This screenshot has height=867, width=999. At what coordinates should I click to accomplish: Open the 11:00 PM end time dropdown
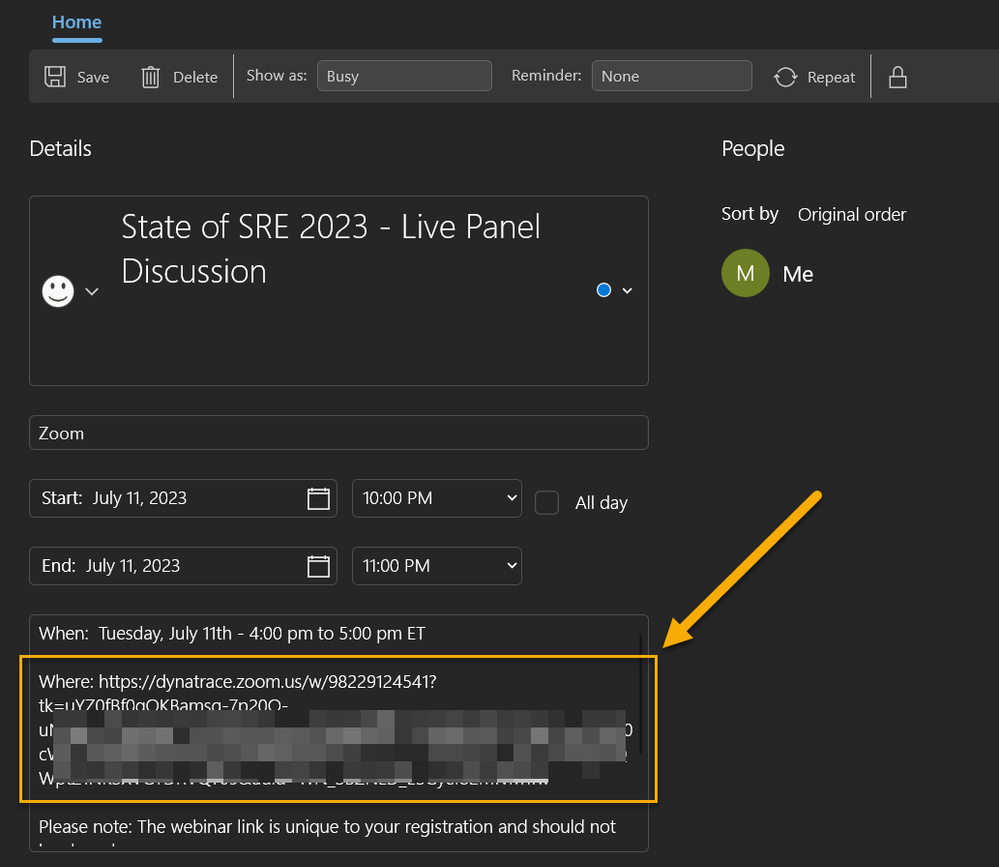coord(436,566)
